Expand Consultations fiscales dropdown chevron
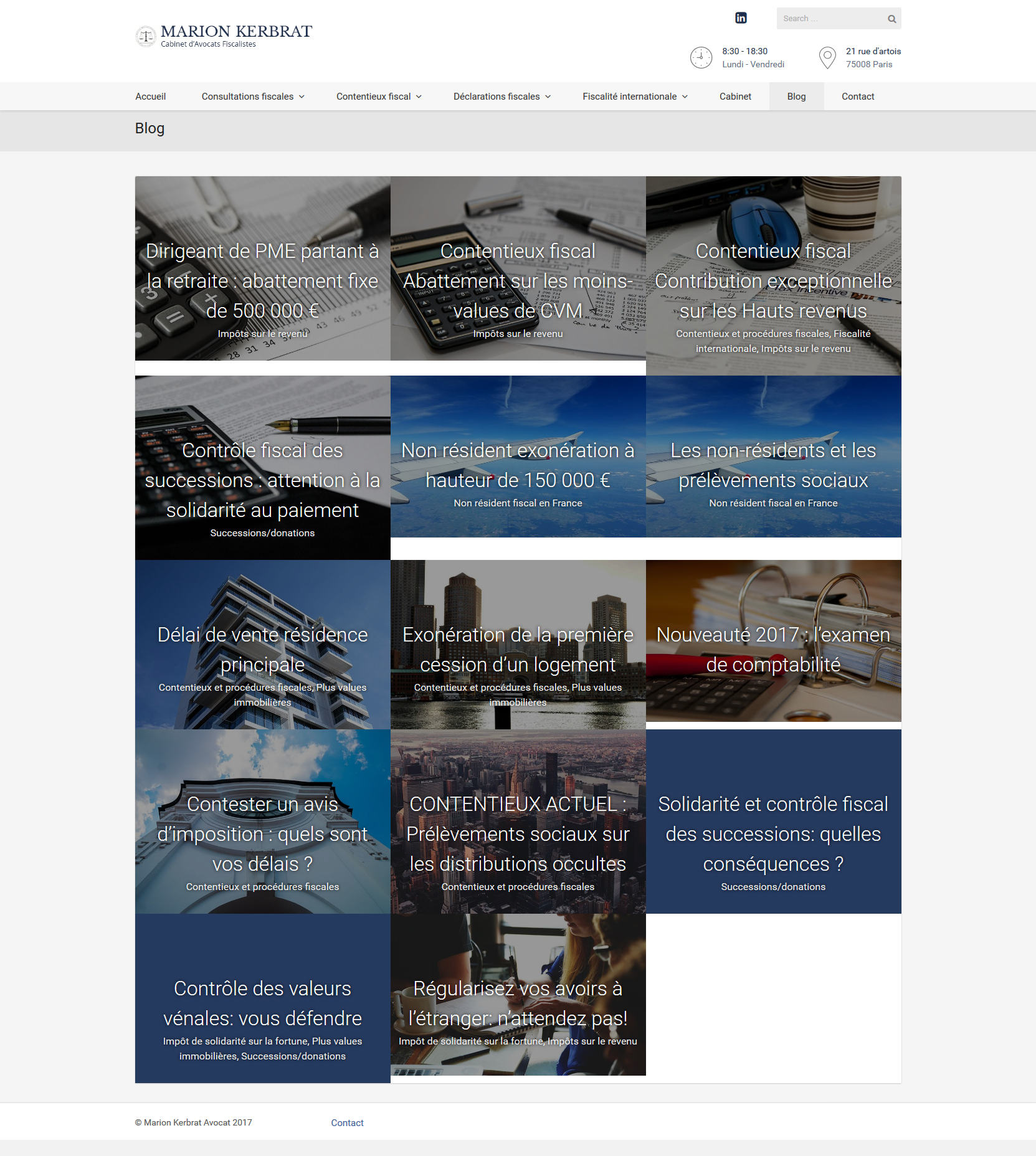 (302, 97)
